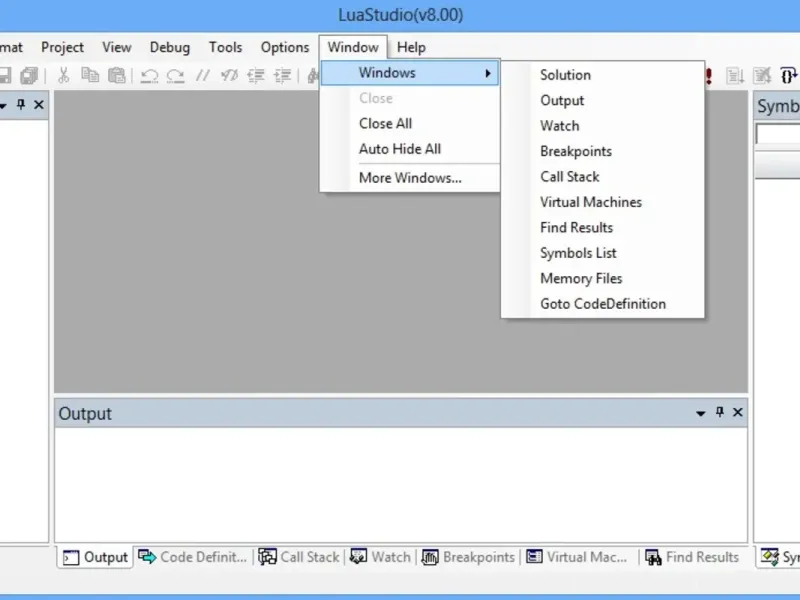This screenshot has width=800, height=600.
Task: Open the Options menu
Action: pos(285,47)
